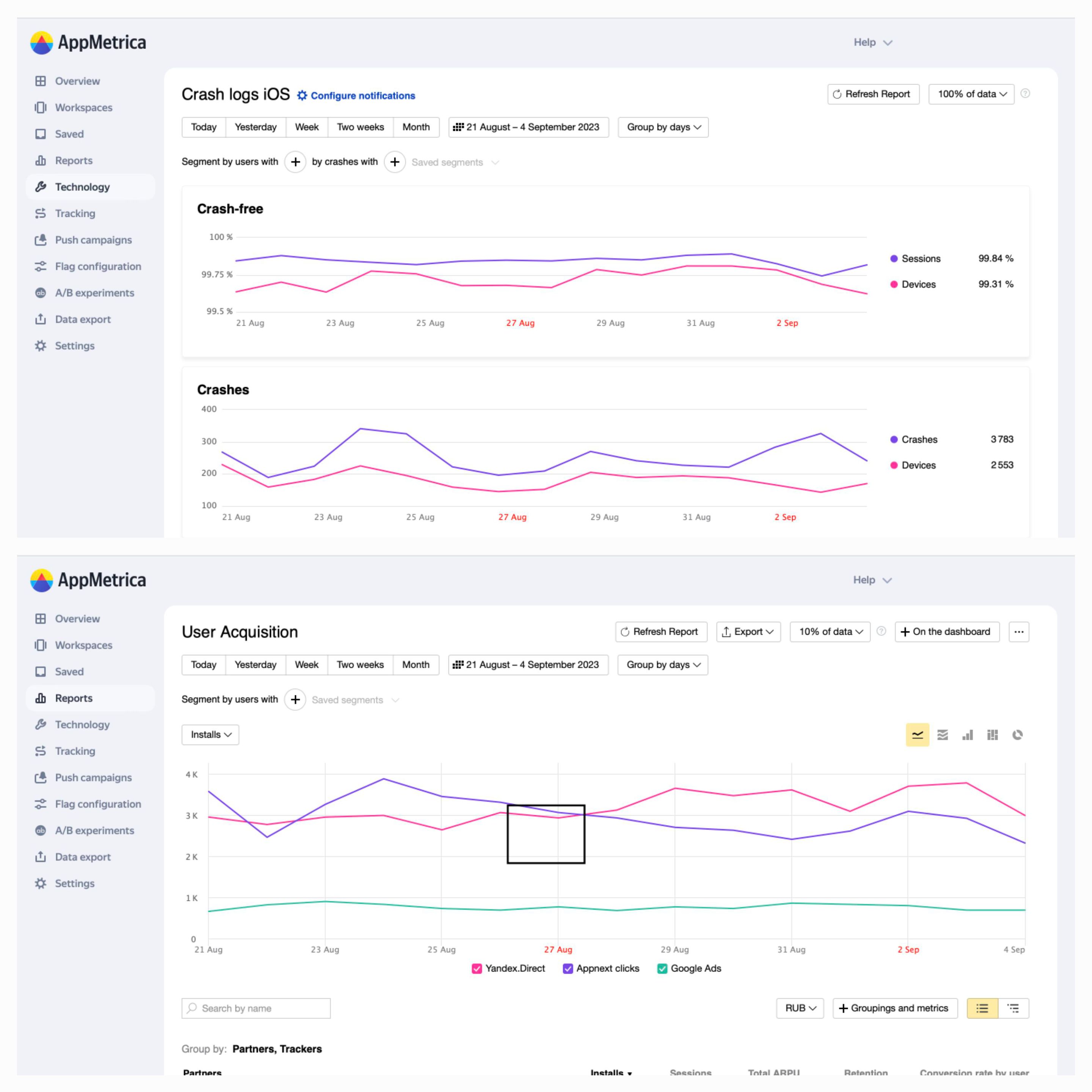Viewport: 1092px width, 1092px height.
Task: Disable the Google Ads checkbox
Action: 662,969
